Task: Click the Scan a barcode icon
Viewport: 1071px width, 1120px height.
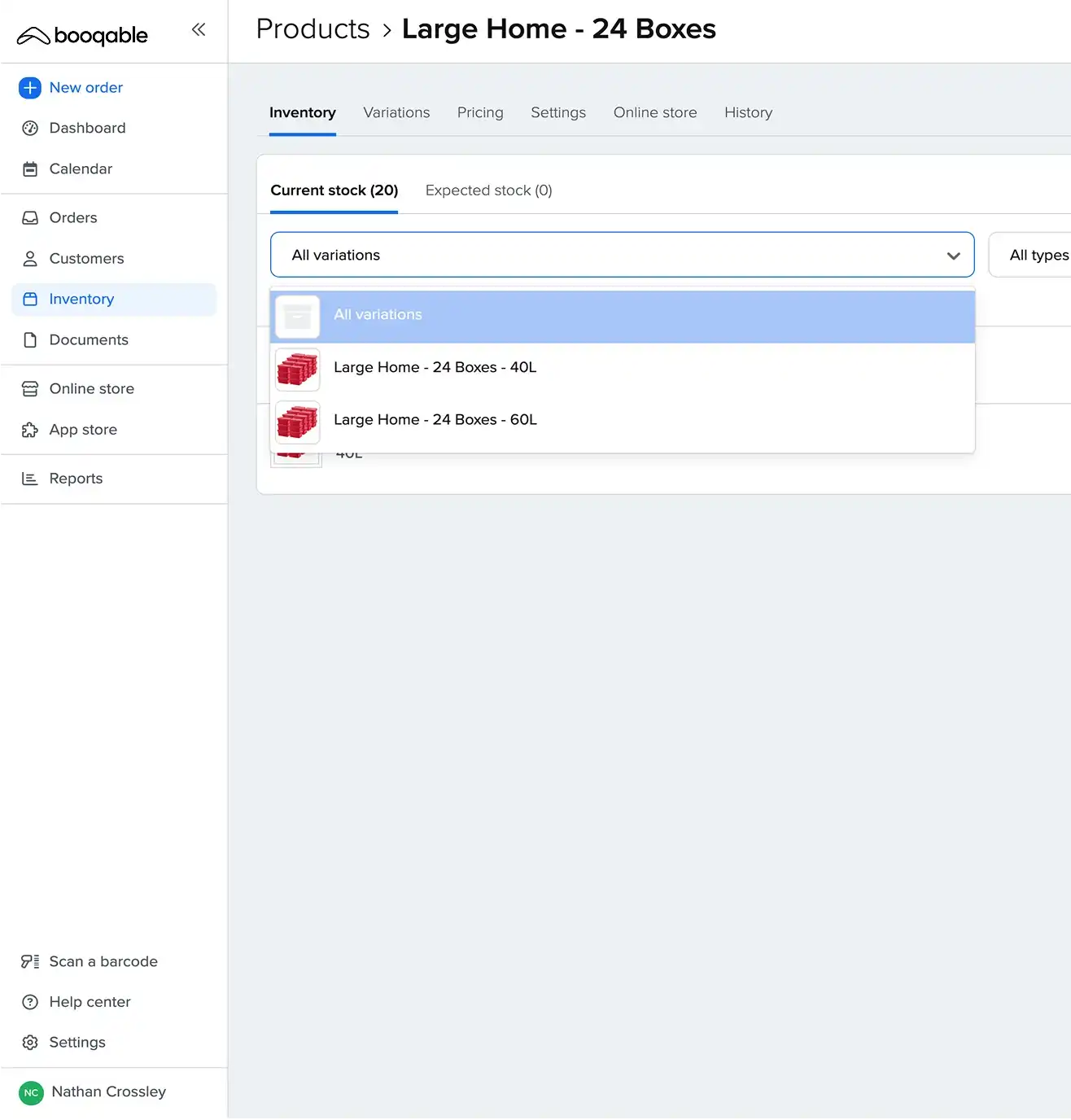Action: (x=30, y=961)
